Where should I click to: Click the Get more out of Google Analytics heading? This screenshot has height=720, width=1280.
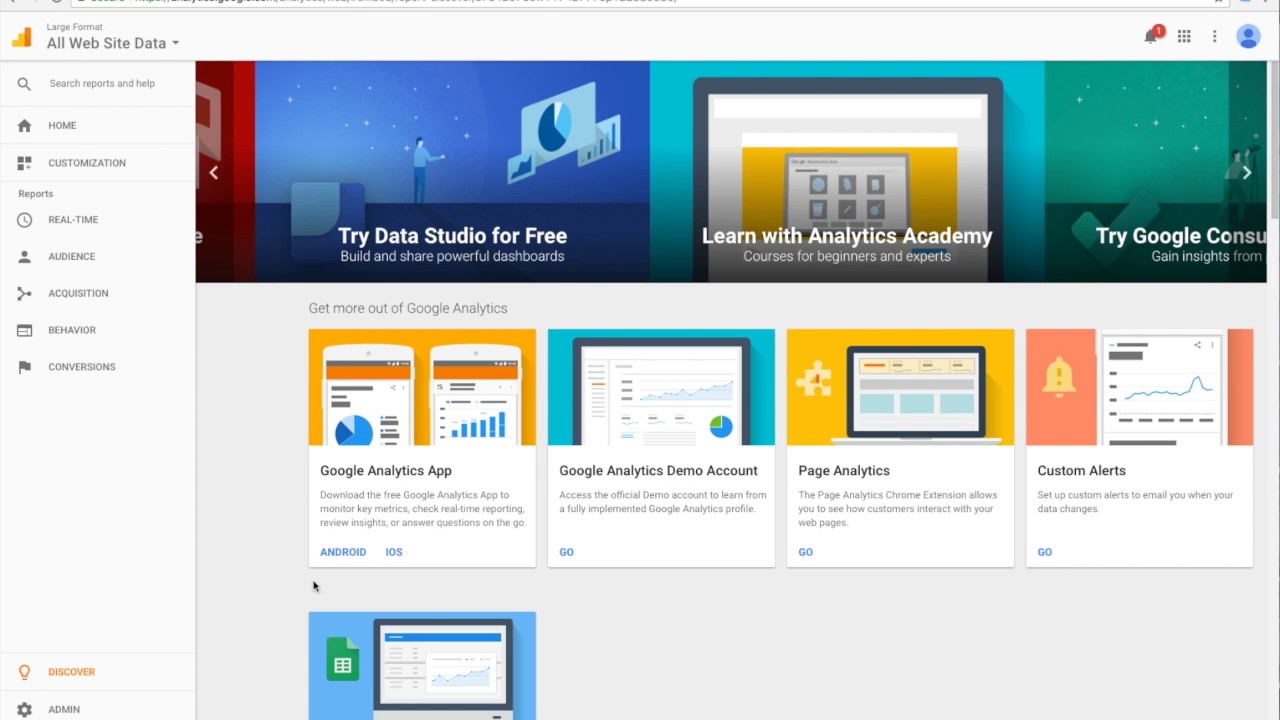[x=408, y=308]
